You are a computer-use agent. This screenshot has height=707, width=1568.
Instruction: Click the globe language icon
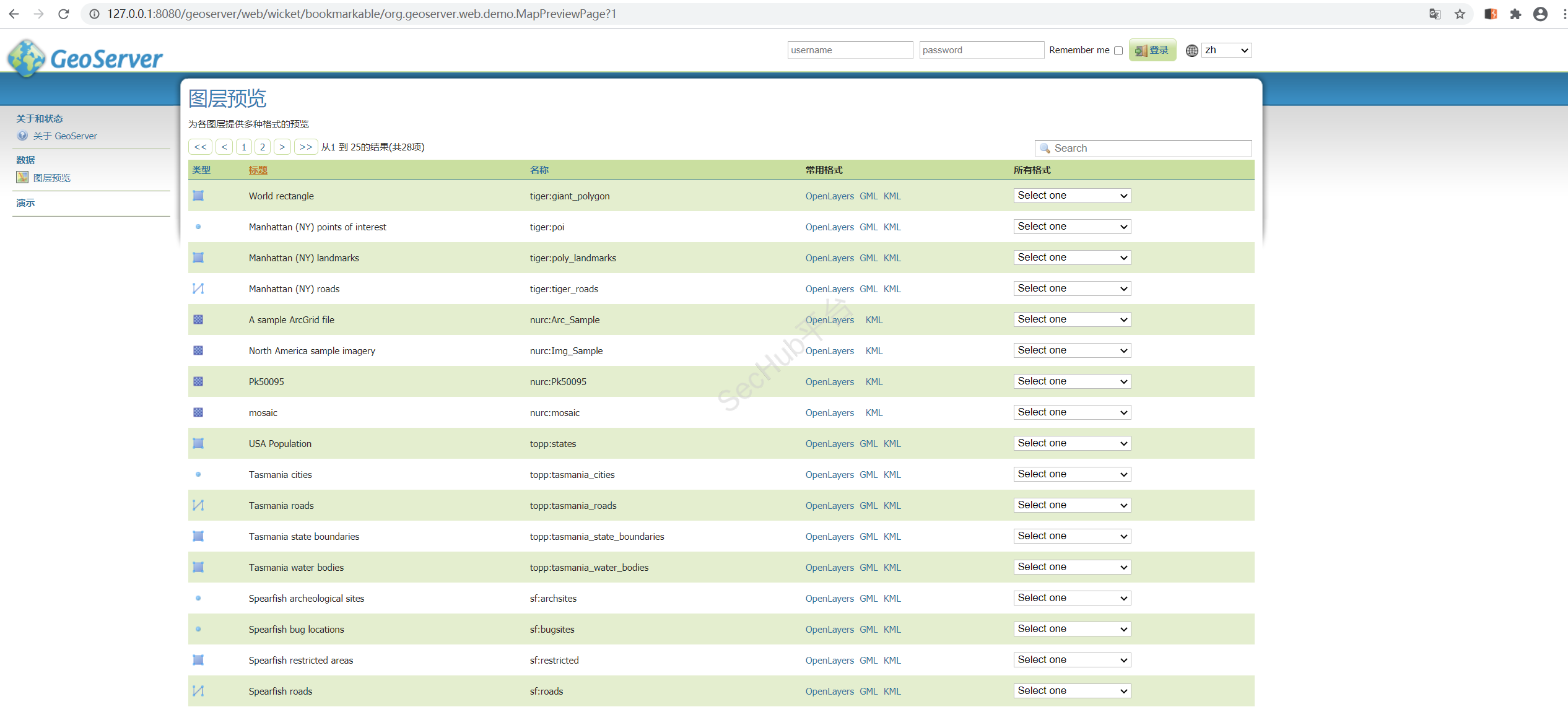[x=1192, y=51]
